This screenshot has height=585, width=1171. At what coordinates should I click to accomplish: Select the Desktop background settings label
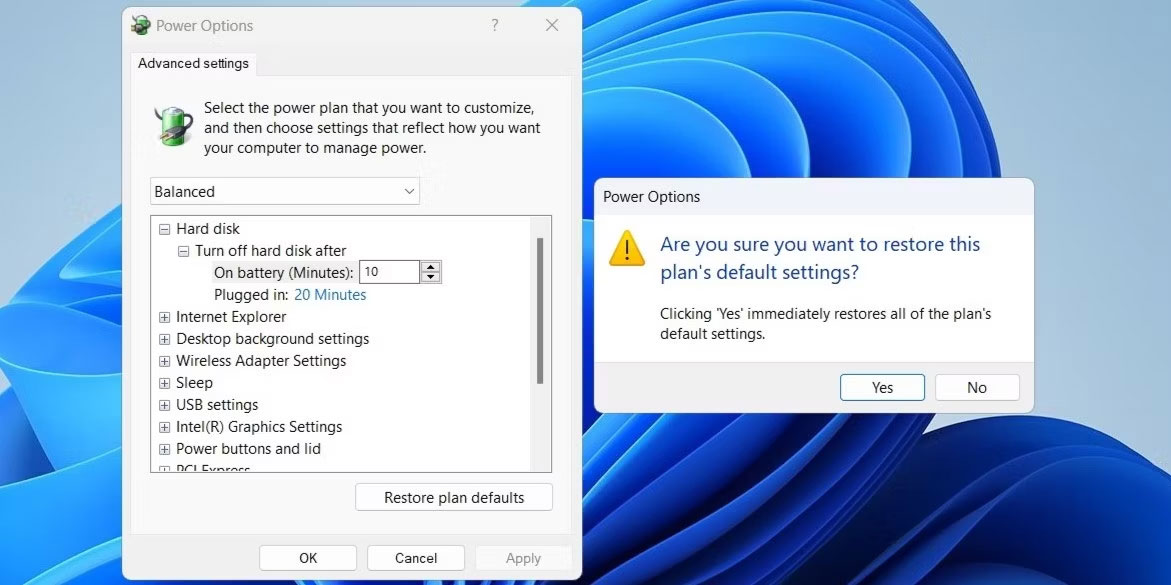273,339
